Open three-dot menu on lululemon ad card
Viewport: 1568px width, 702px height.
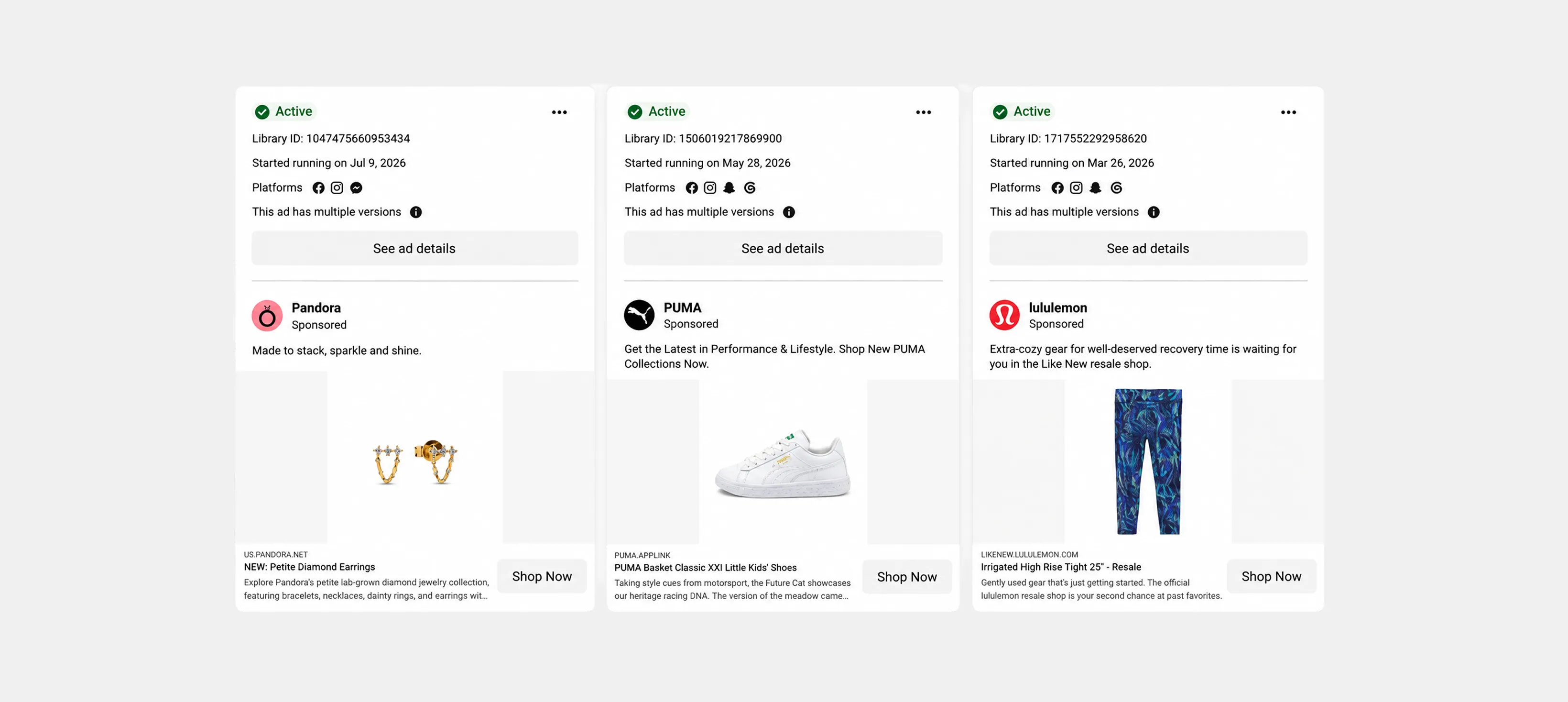[x=1288, y=112]
